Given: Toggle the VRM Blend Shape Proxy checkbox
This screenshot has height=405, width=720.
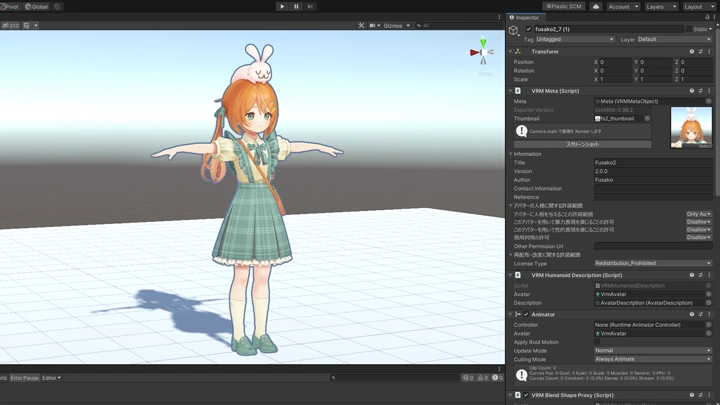Looking at the screenshot, I should coord(526,395).
